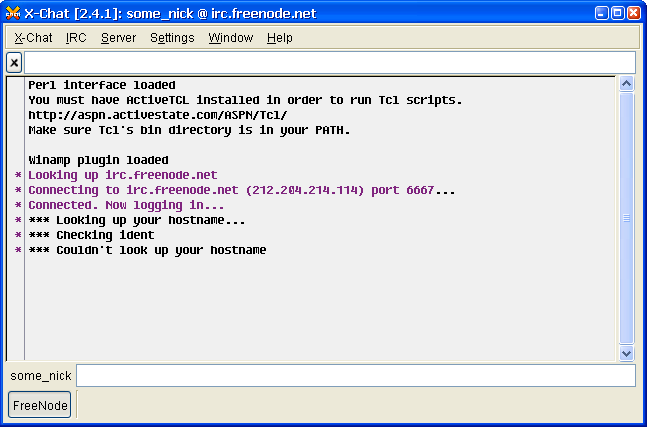The width and height of the screenshot is (647, 427).
Task: Close the X-Chat window
Action: [x=634, y=12]
